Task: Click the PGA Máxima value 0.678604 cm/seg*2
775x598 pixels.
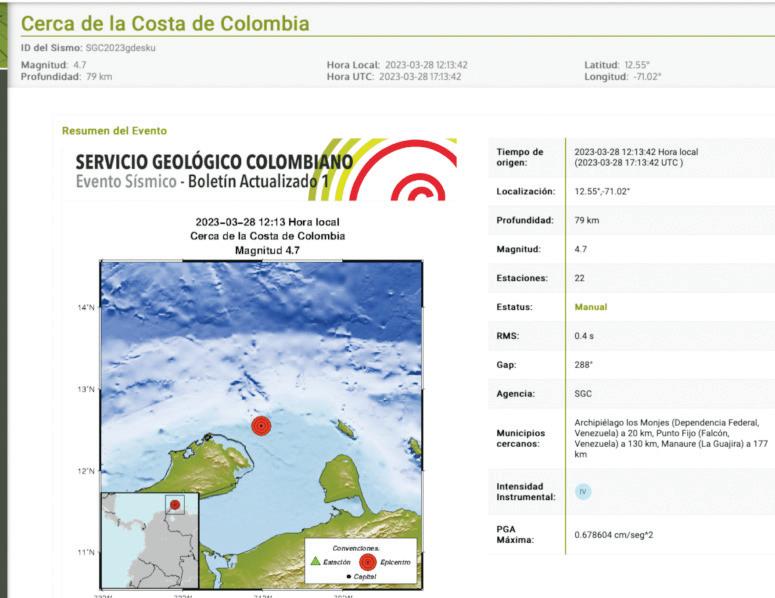Action: [x=613, y=535]
